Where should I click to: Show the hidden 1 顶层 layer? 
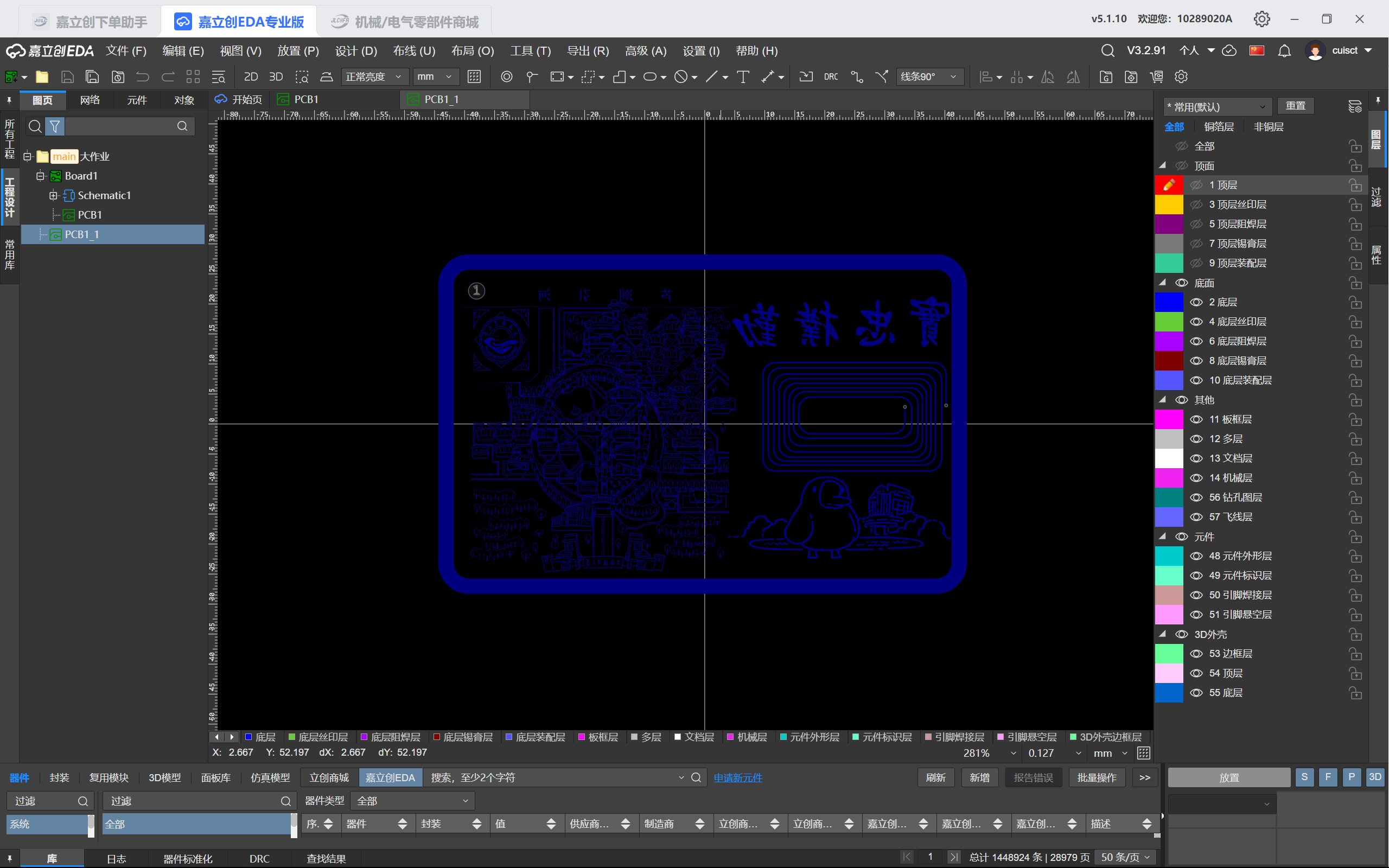coord(1196,185)
